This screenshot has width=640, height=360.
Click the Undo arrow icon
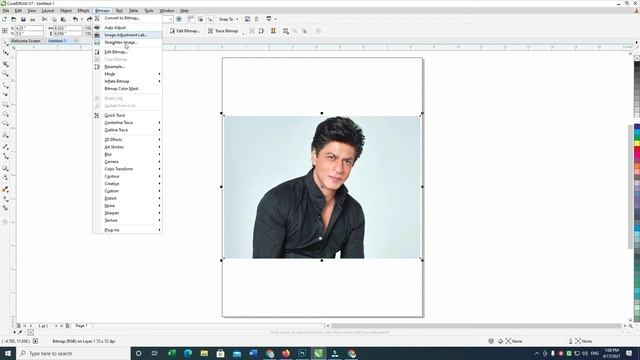(x=75, y=19)
